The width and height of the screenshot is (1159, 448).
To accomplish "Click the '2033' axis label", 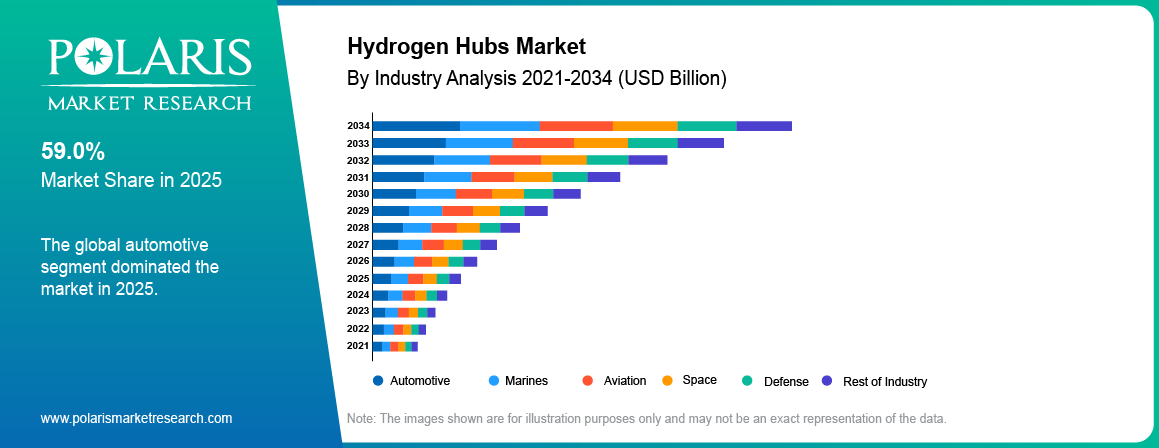I will pyautogui.click(x=358, y=143).
